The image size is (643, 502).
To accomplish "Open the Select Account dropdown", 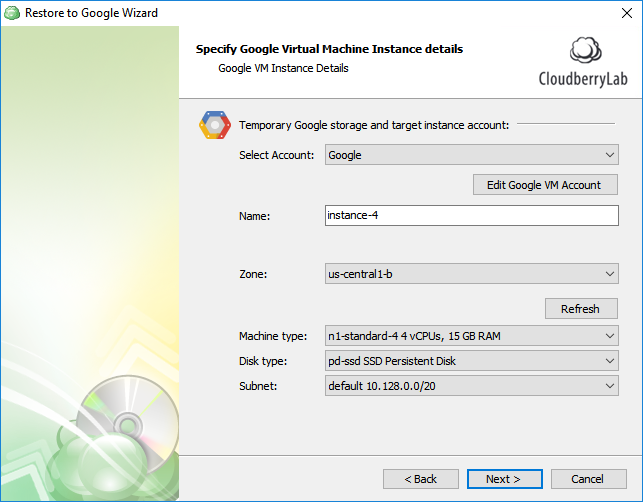I will coord(472,155).
